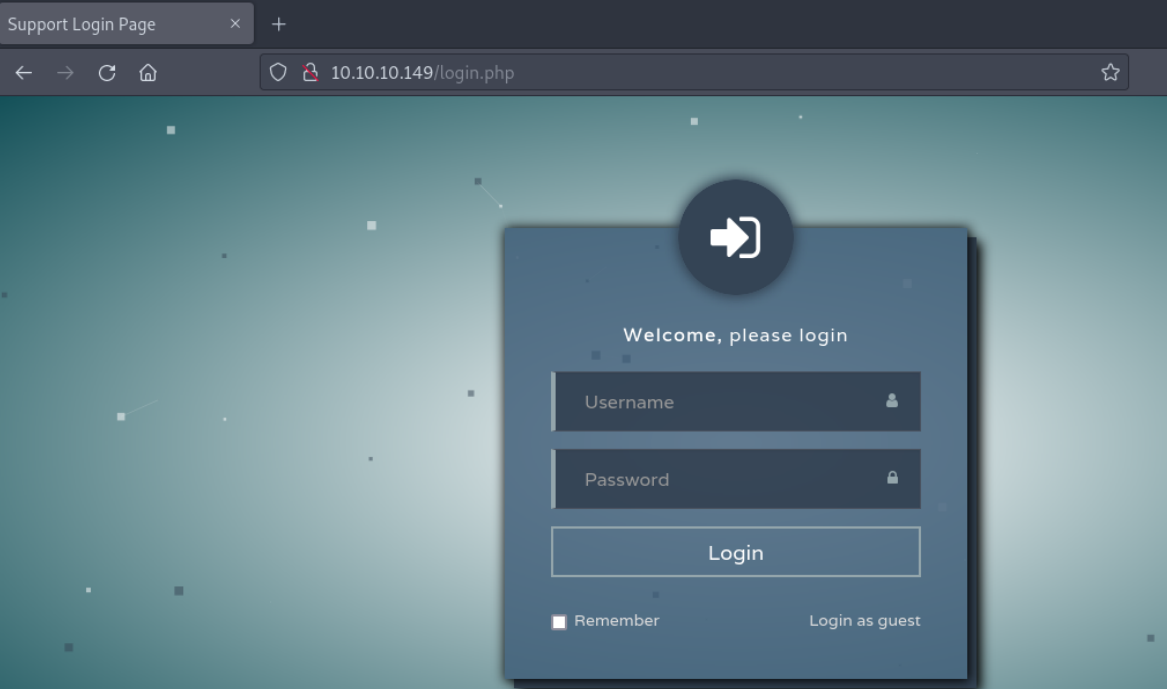Click the lock icon in Password field
1167x689 pixels.
pos(892,478)
